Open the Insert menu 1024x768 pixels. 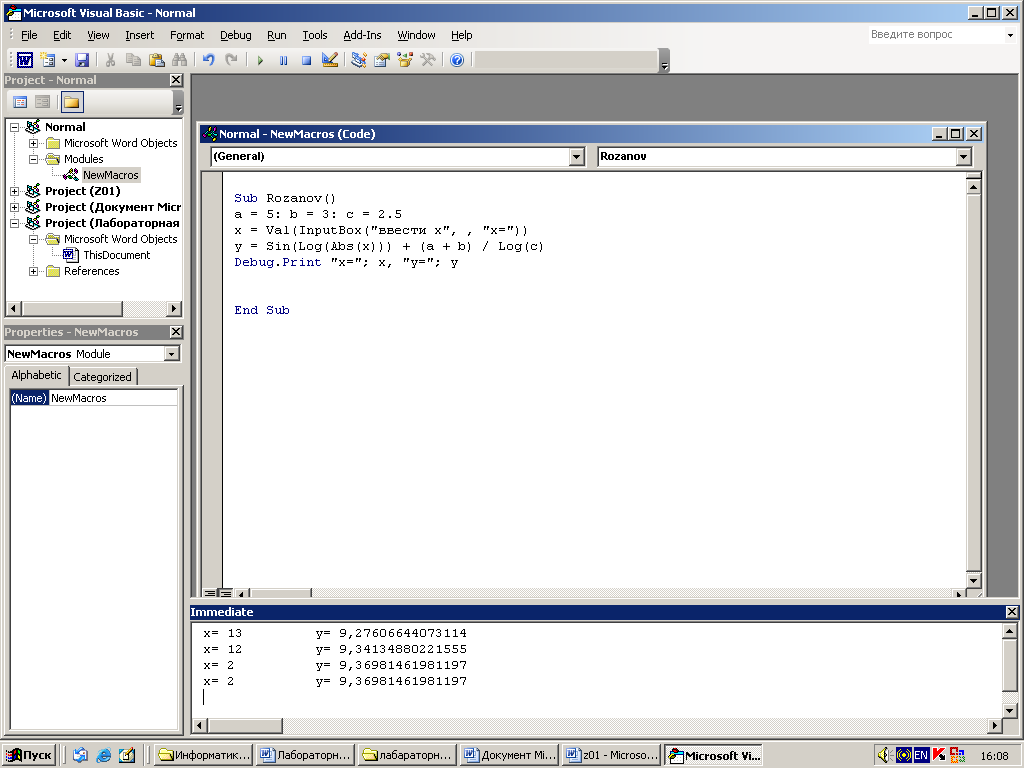(140, 35)
